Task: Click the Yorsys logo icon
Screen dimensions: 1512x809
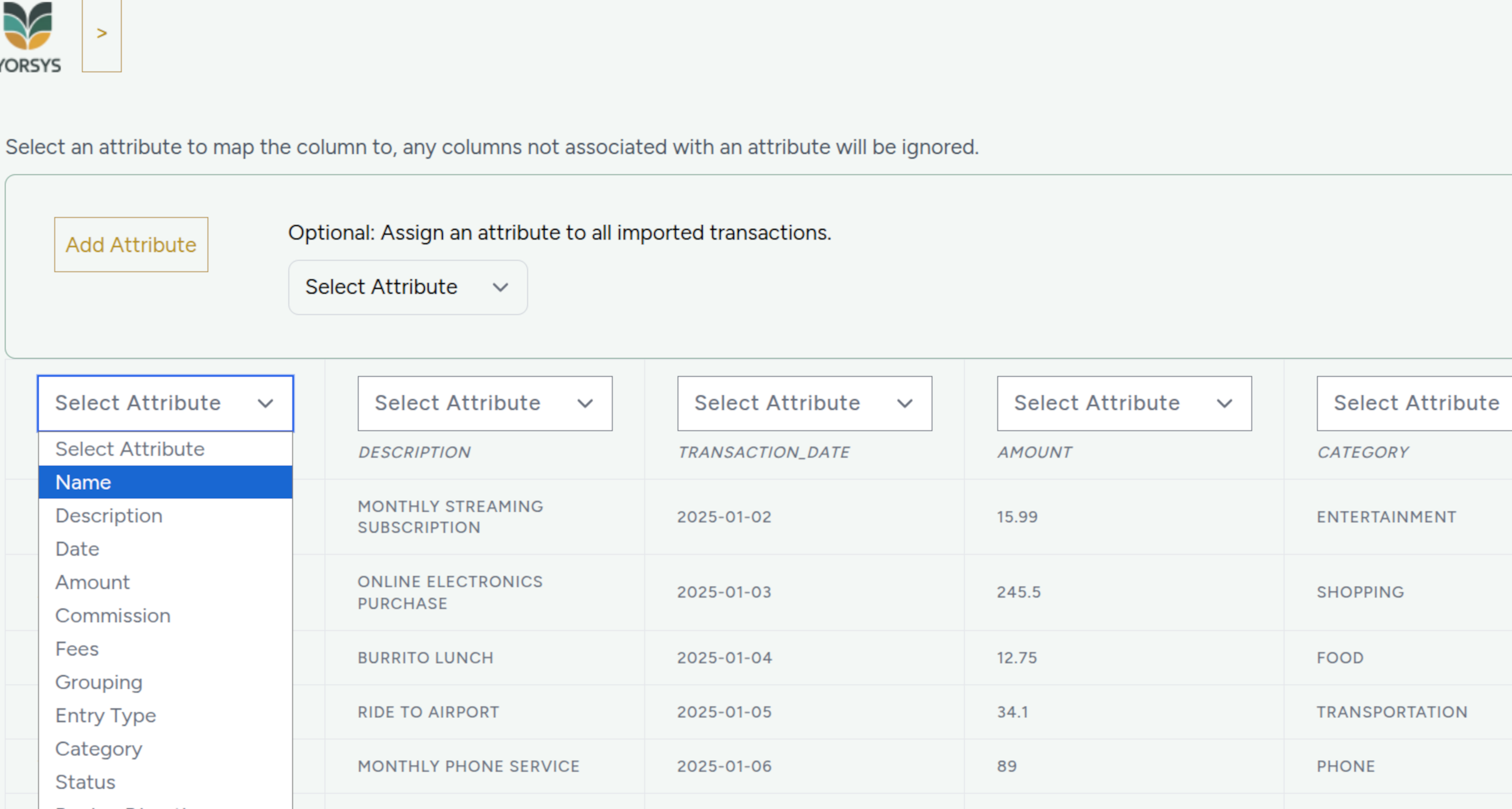Action: 28,27
